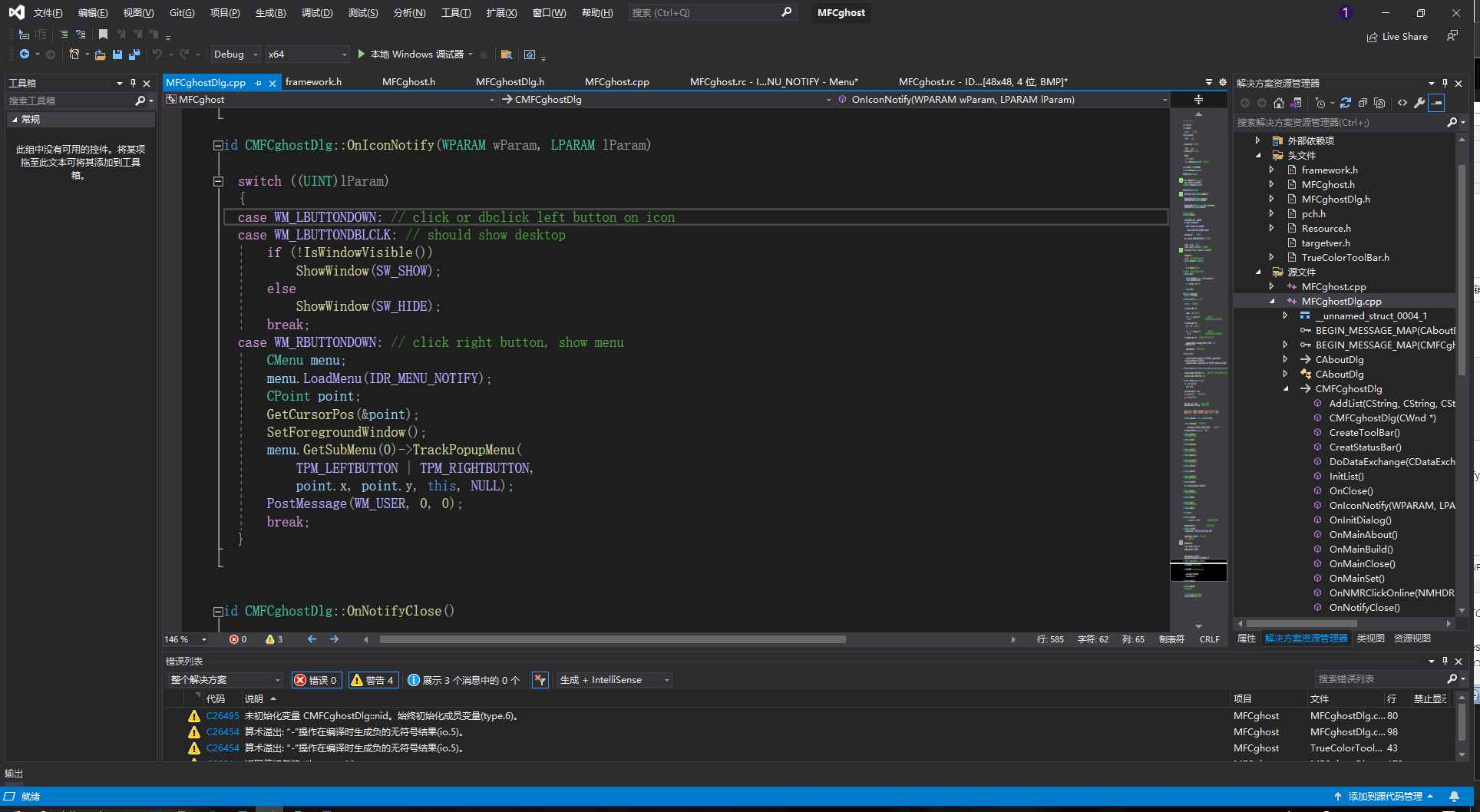This screenshot has width=1480, height=812.
Task: Click the sync/refresh icon in Solution Explorer
Action: [x=1346, y=103]
